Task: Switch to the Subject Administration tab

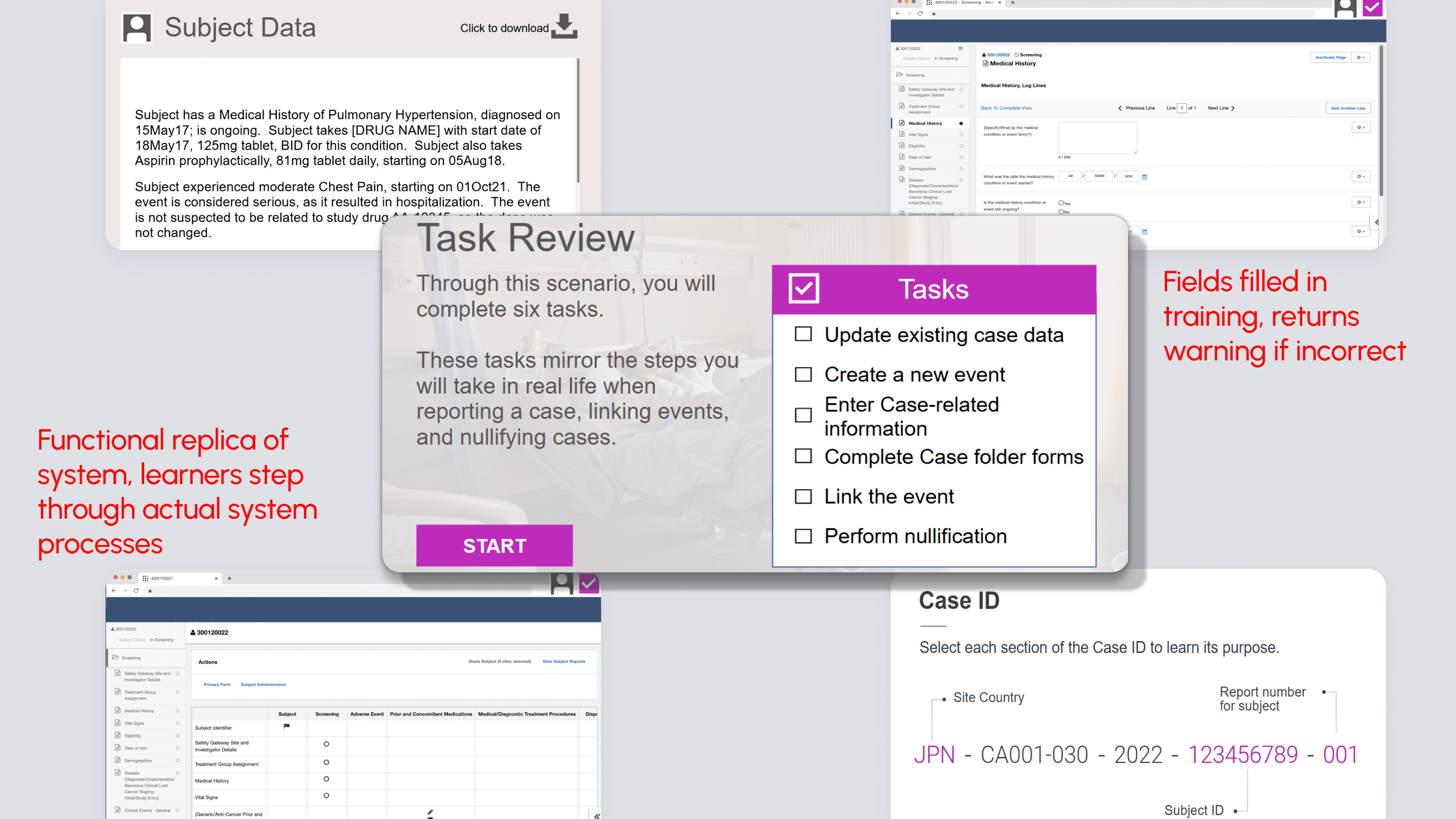Action: (x=263, y=684)
